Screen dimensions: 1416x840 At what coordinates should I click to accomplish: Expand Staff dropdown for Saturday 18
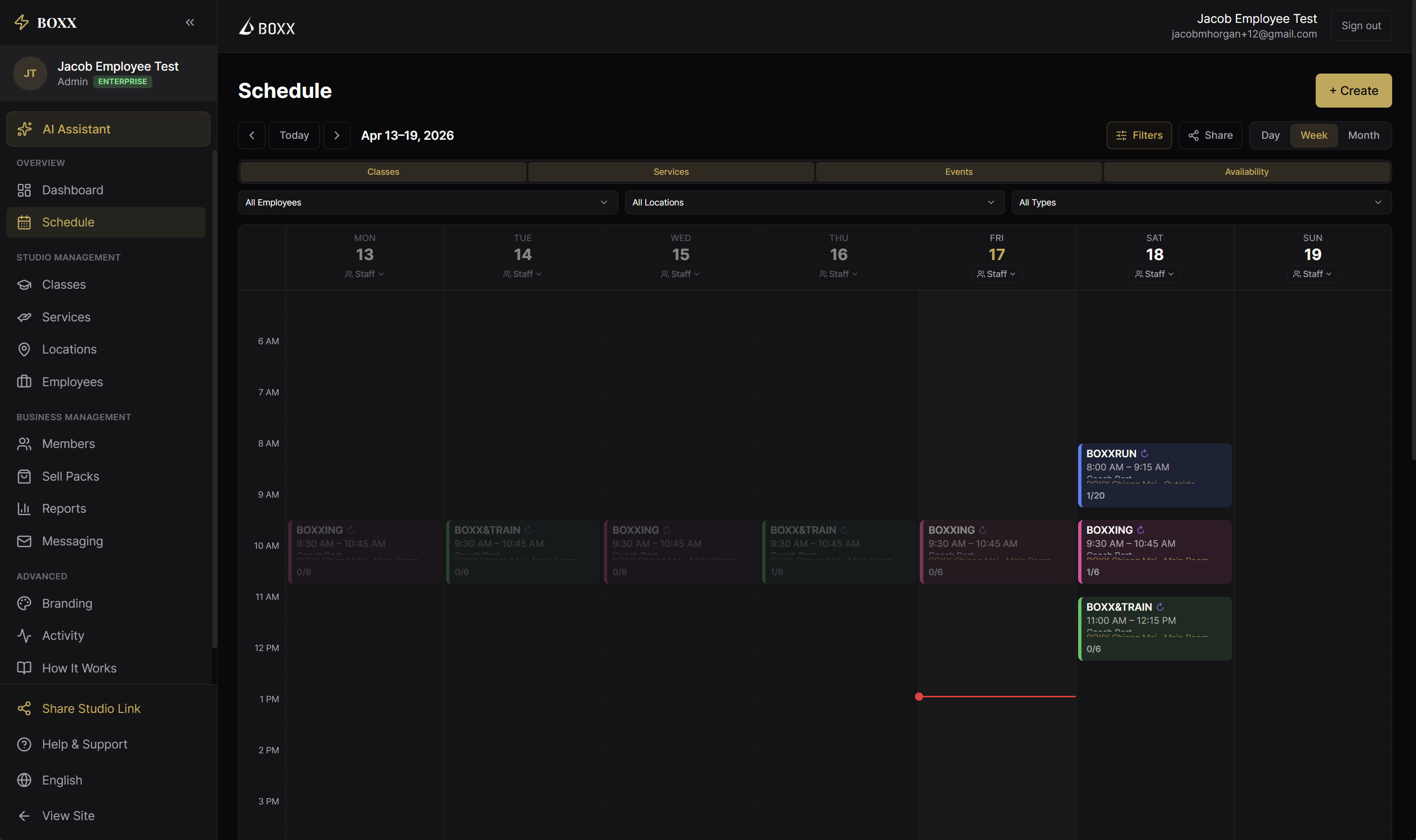[1154, 274]
